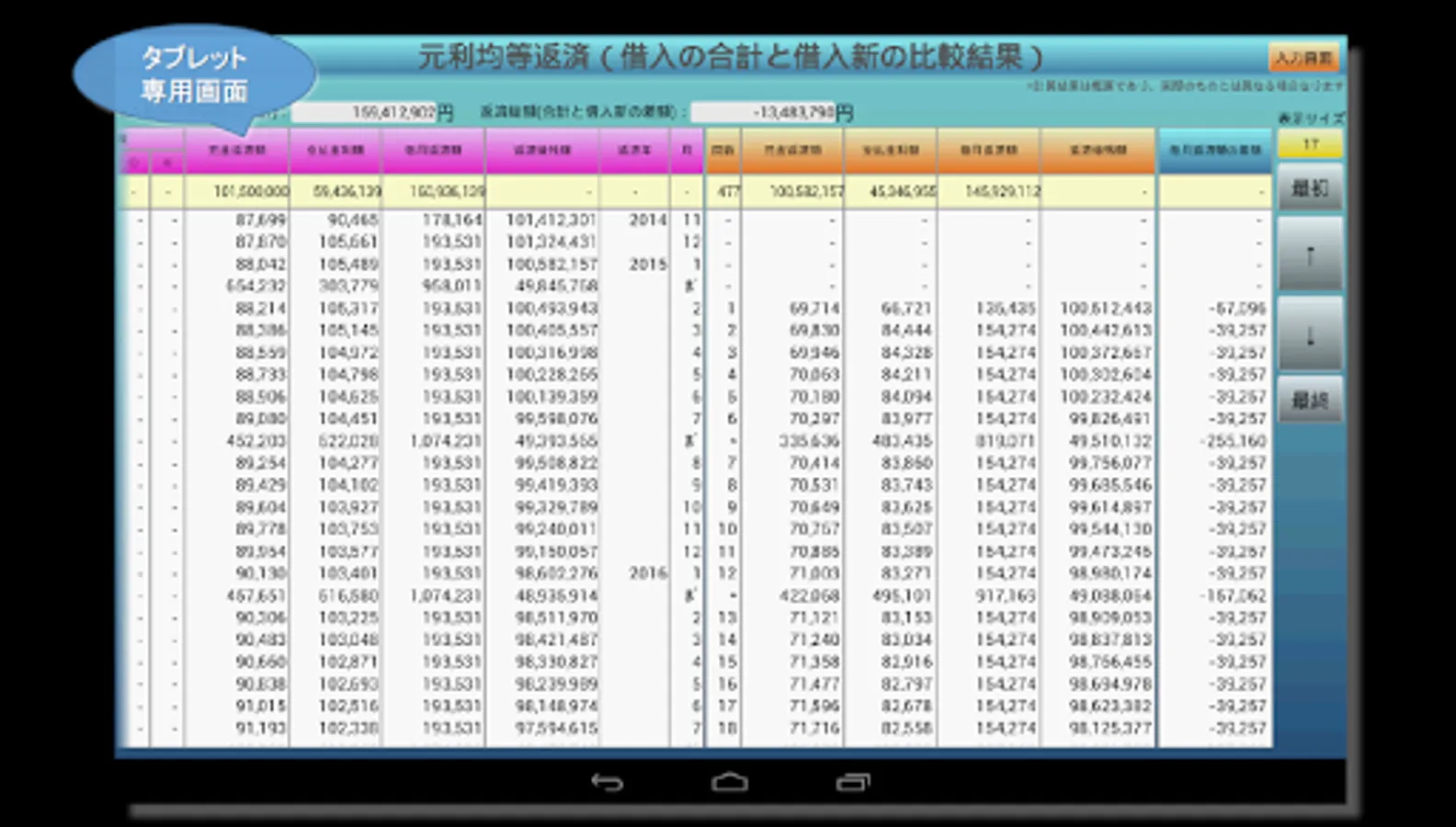Click the payment cell 178,164
1456x827 pixels.
(452, 221)
